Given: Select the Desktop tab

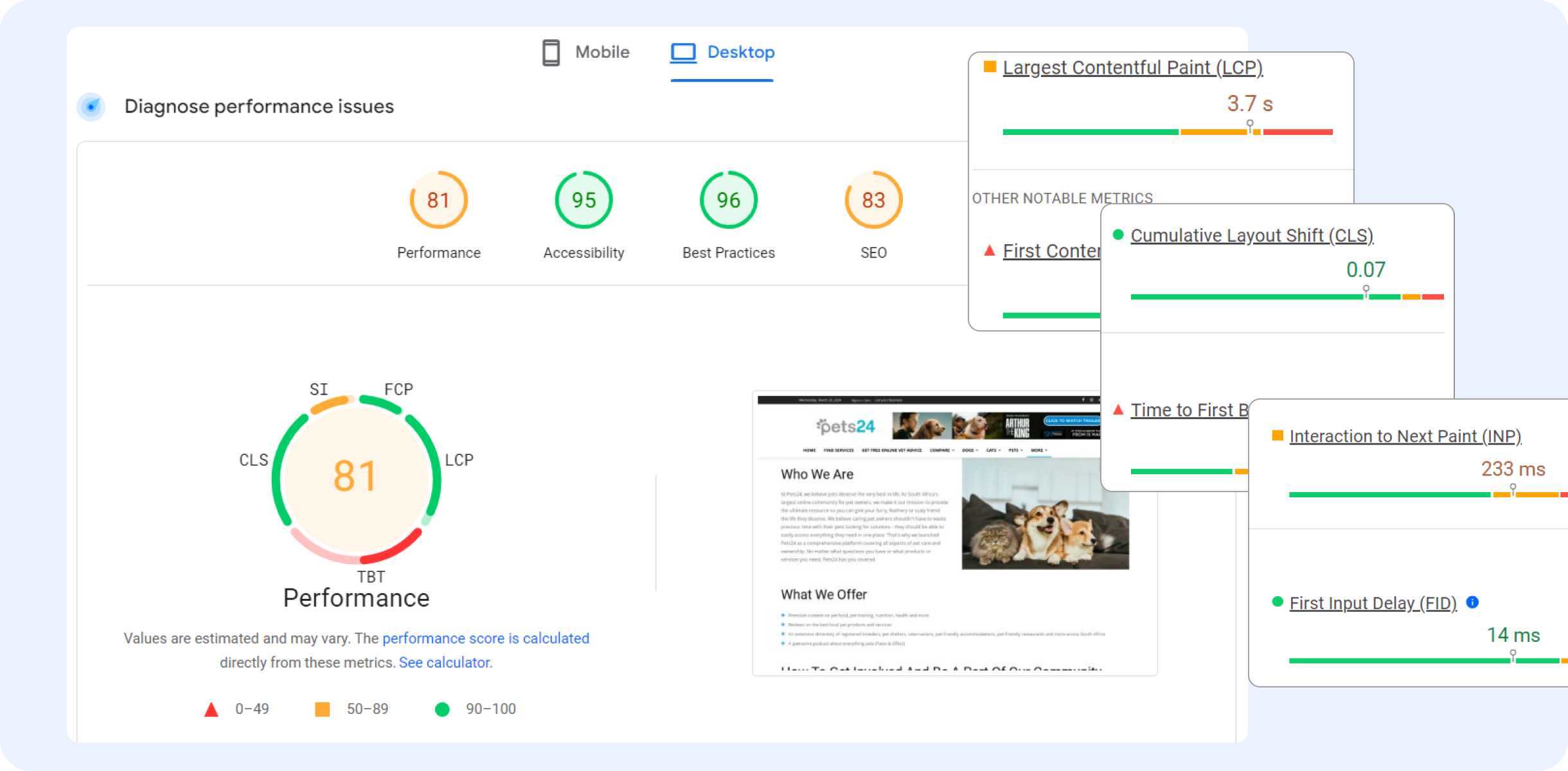Looking at the screenshot, I should [x=740, y=52].
